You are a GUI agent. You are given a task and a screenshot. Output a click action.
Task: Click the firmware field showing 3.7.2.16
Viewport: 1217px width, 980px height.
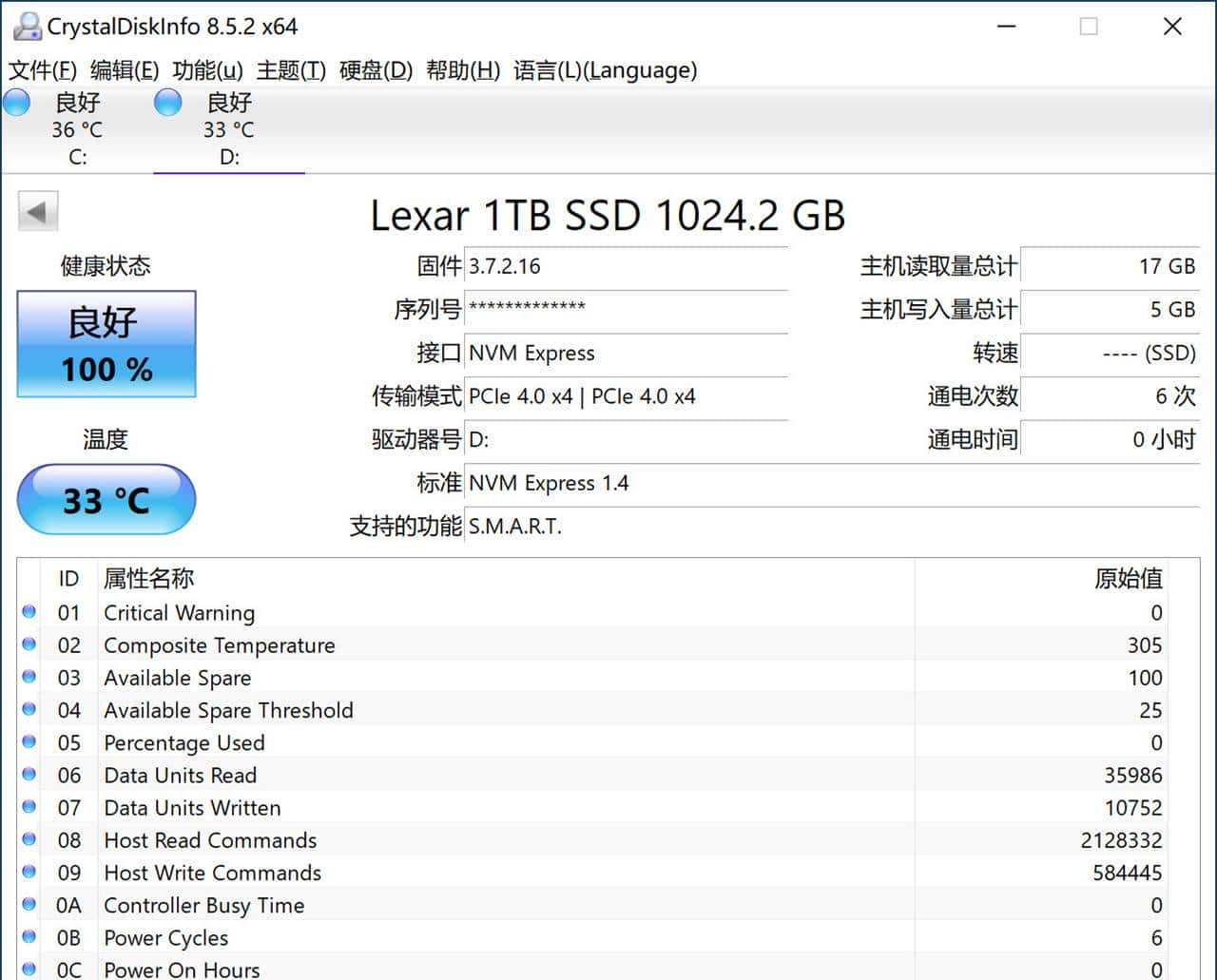626,267
